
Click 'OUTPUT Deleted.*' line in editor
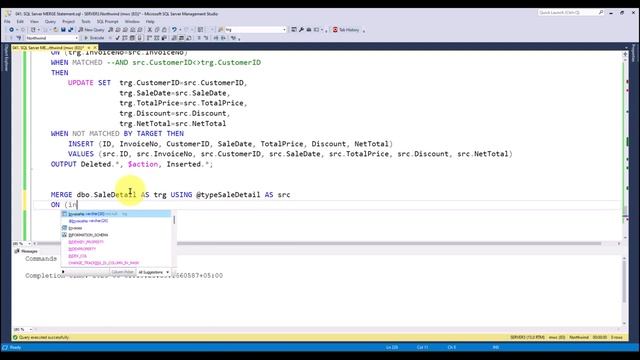[x=132, y=164]
